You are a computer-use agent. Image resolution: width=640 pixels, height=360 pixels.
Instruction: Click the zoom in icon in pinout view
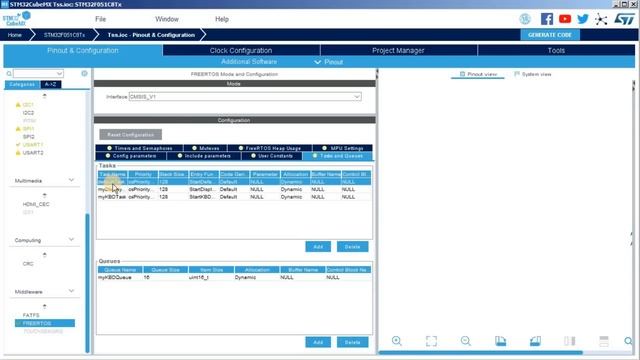tap(397, 341)
